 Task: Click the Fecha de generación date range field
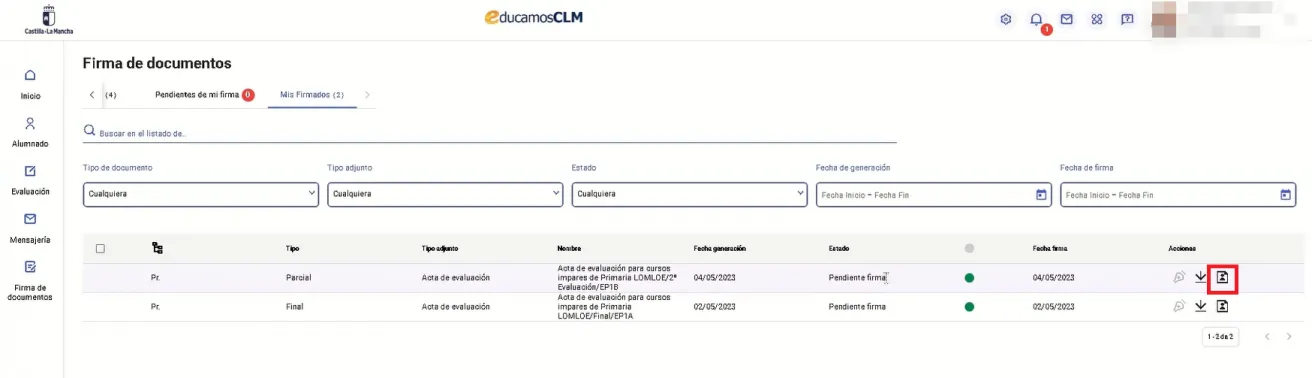(x=934, y=194)
